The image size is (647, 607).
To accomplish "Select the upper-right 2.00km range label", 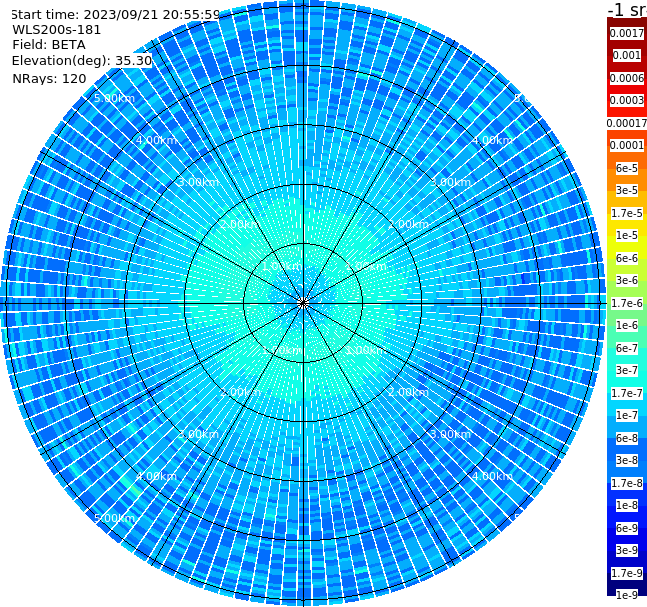I will click(x=408, y=224).
